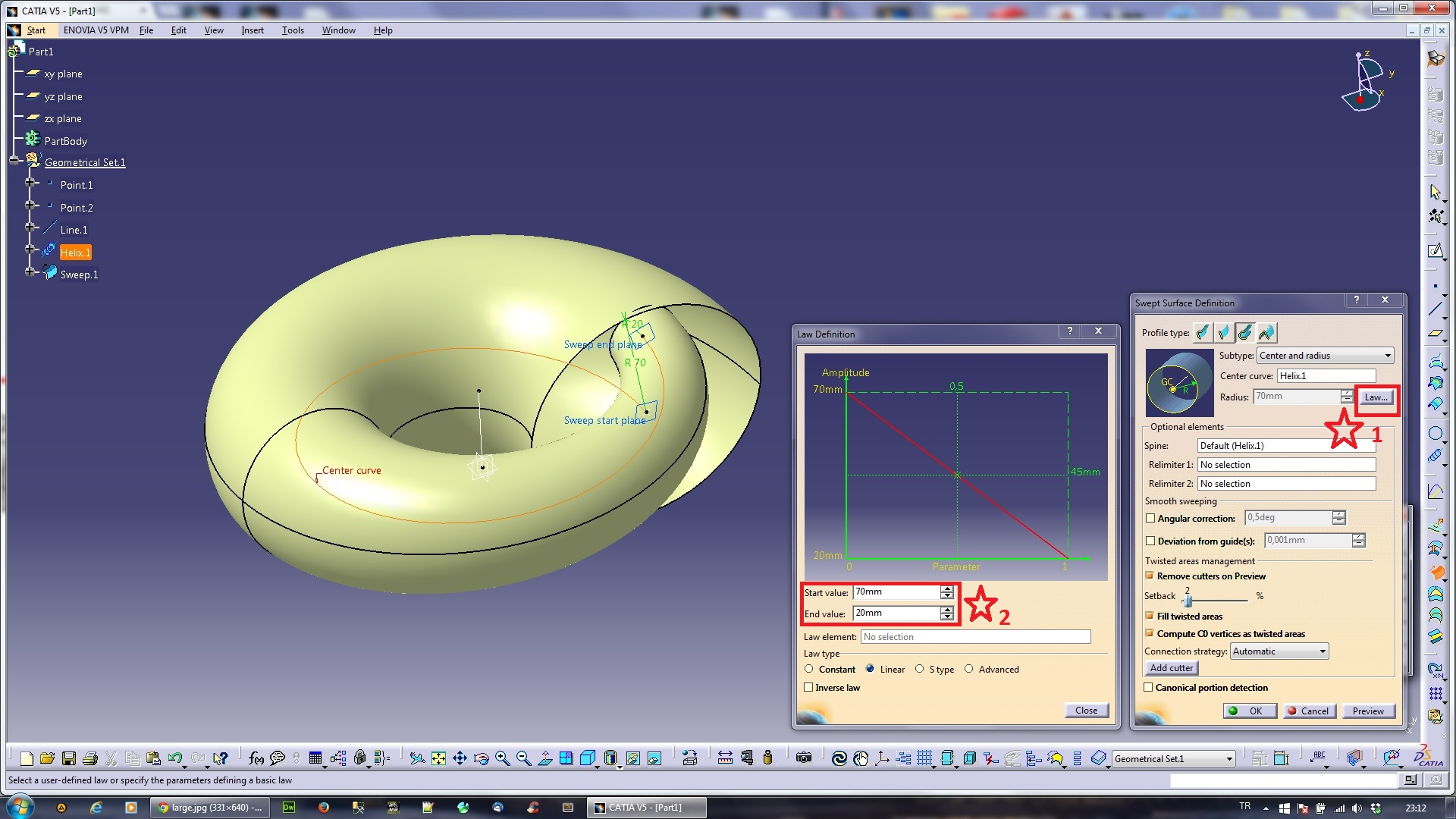Click the Sketcher icon in right toolbar
Screen dimensions: 1456x819
pos(1436,250)
